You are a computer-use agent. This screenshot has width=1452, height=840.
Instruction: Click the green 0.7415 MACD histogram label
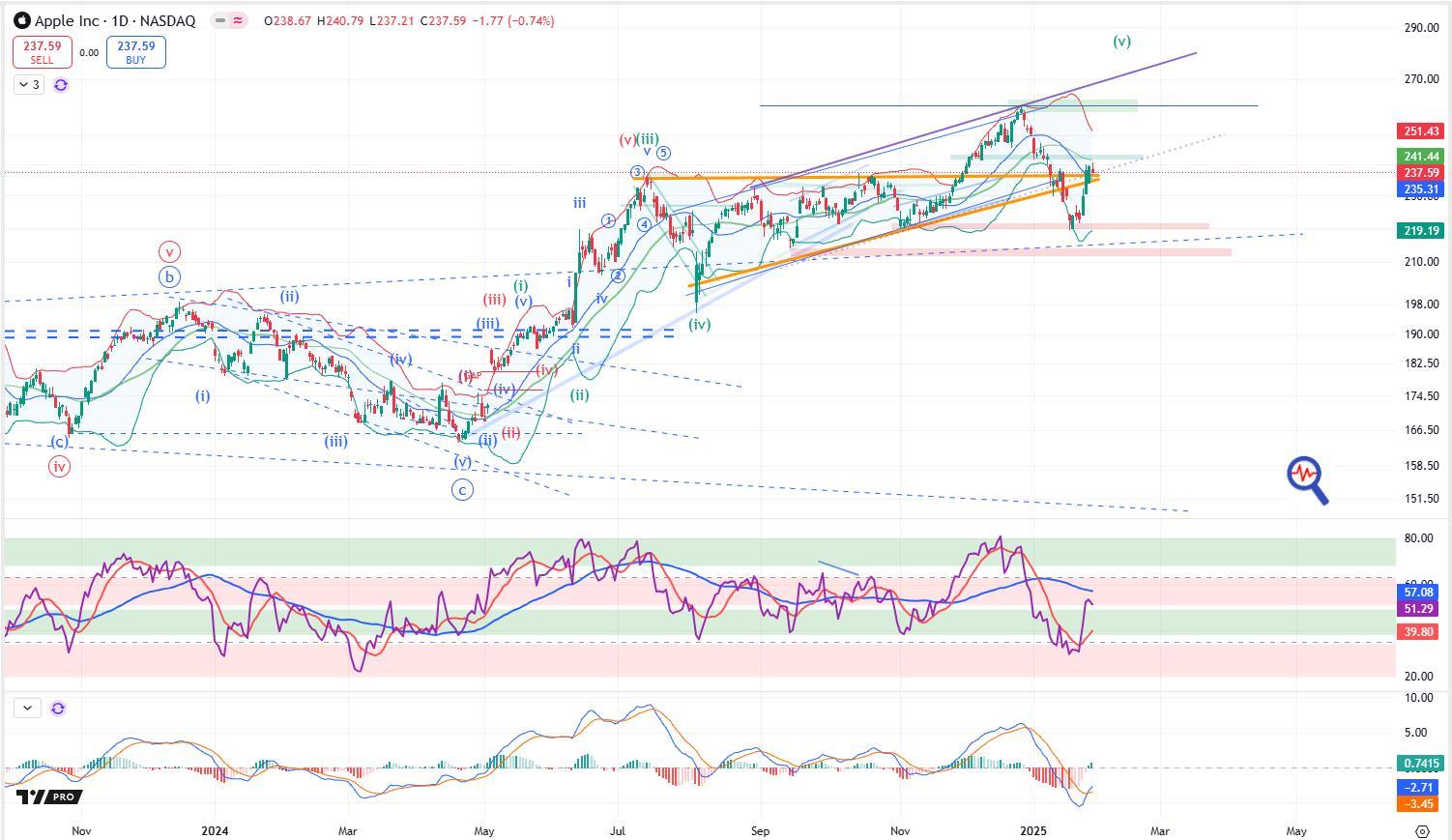tap(1420, 764)
